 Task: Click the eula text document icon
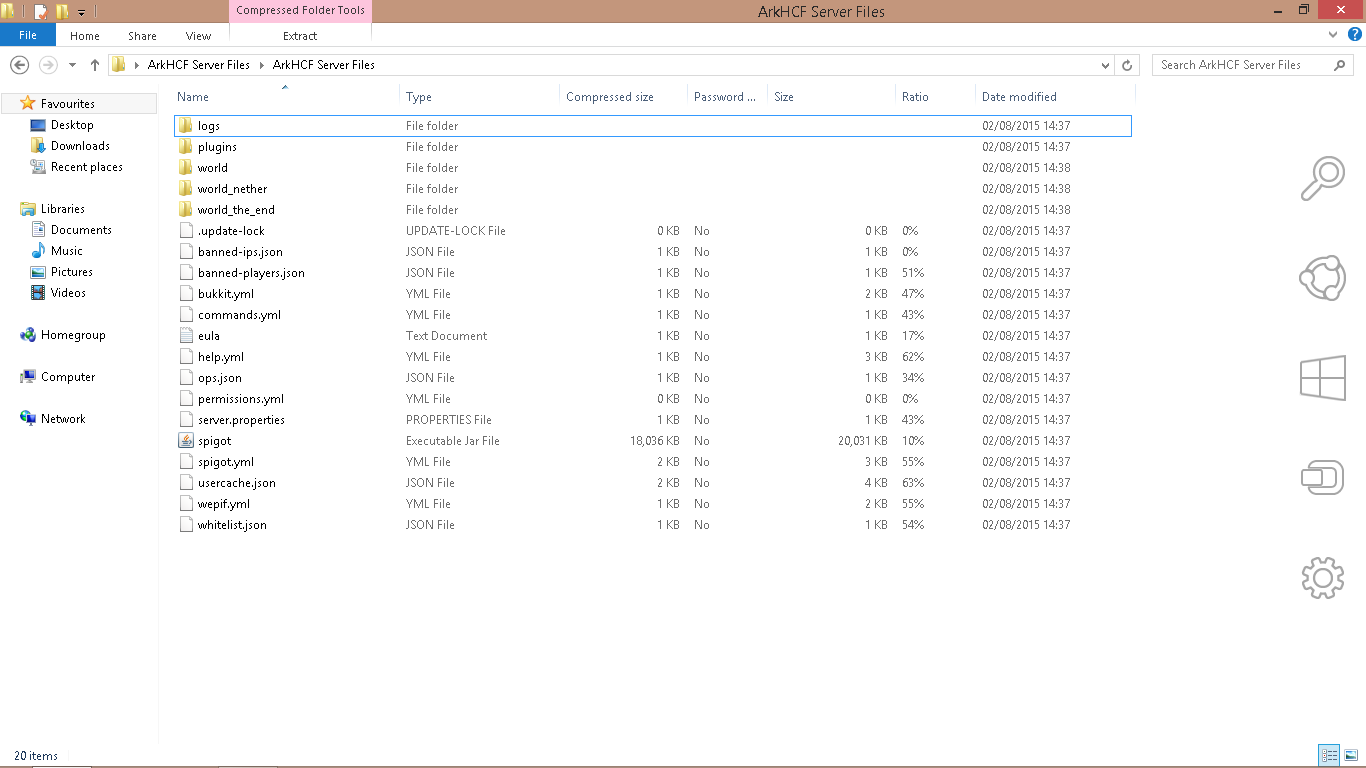185,336
